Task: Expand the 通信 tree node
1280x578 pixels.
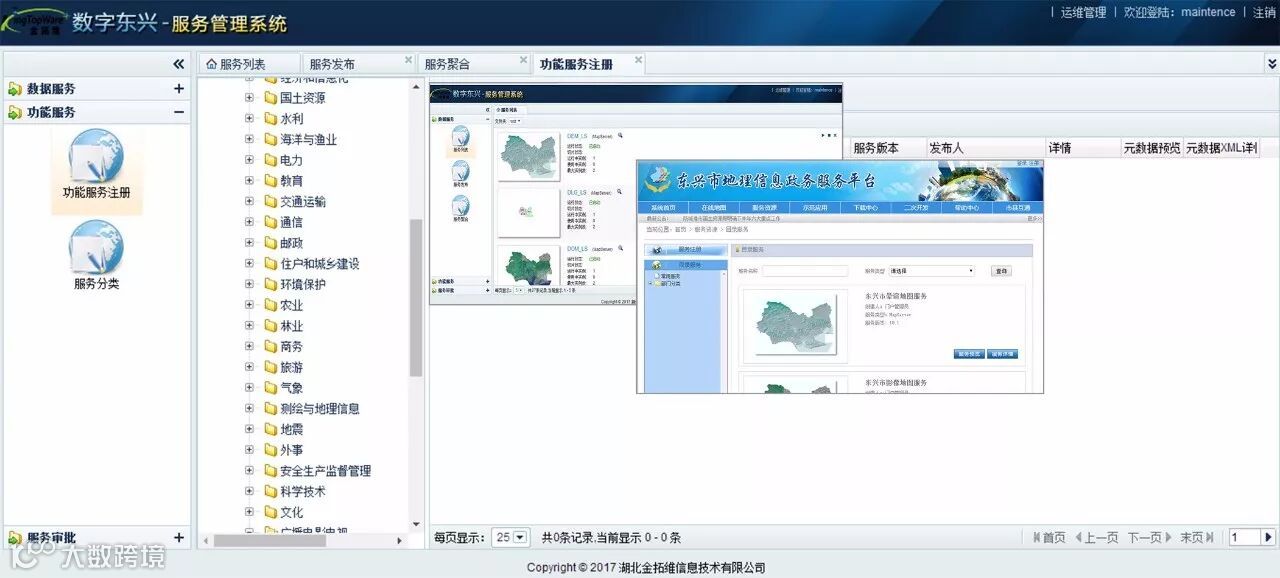Action: tap(249, 222)
